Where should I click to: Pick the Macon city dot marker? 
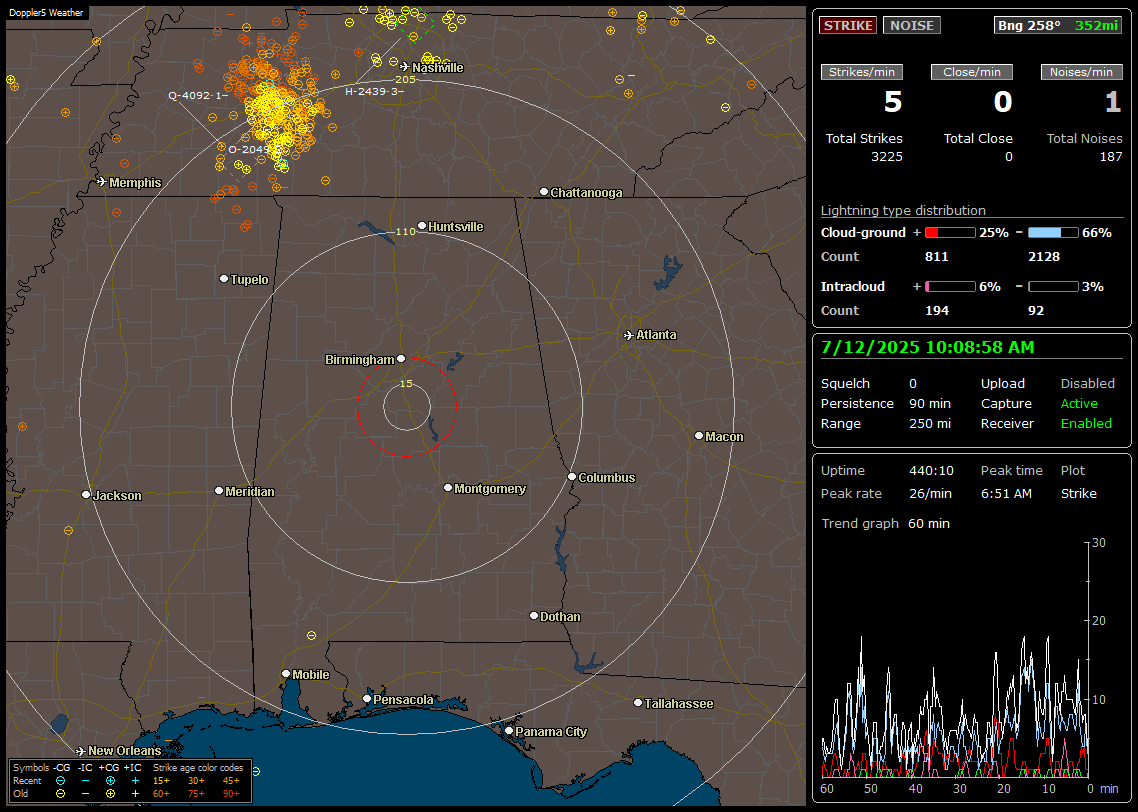pyautogui.click(x=699, y=435)
